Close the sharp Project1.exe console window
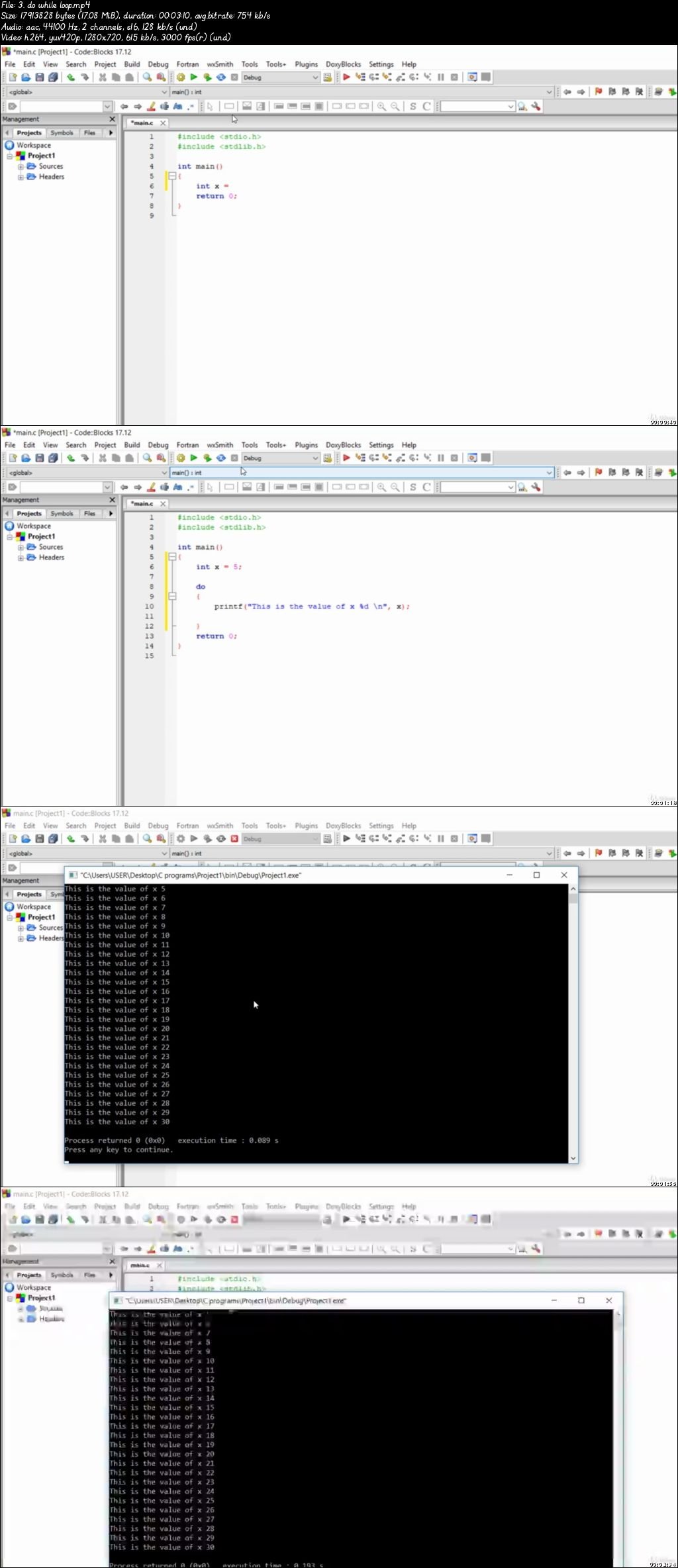Image resolution: width=678 pixels, height=1568 pixels. pos(563,875)
